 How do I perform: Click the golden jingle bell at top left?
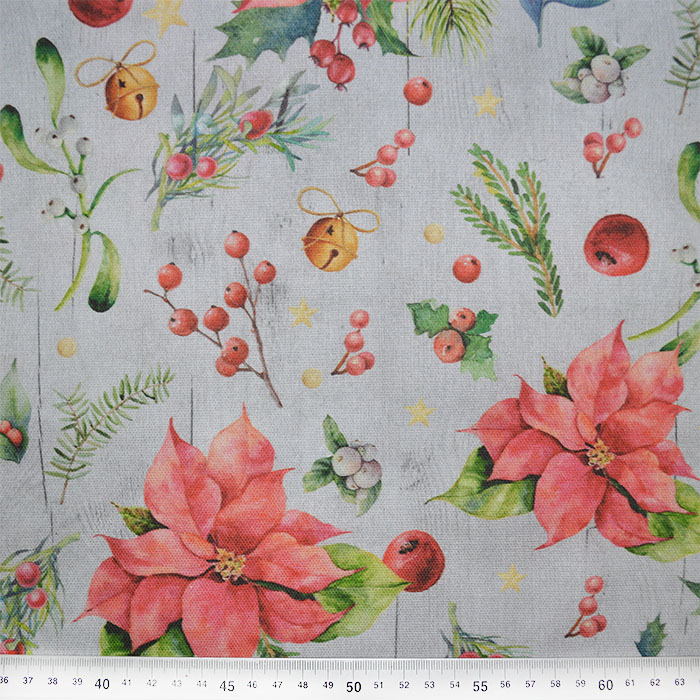pyautogui.click(x=130, y=91)
